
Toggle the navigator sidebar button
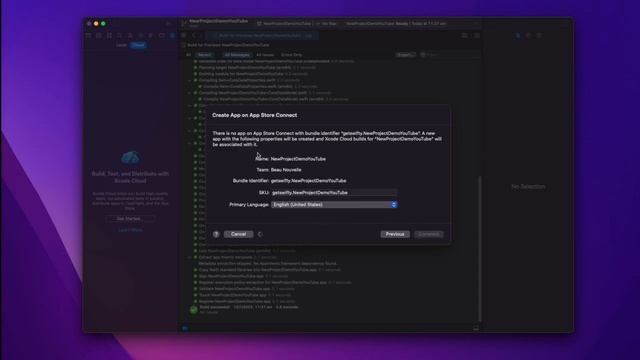[x=168, y=24]
